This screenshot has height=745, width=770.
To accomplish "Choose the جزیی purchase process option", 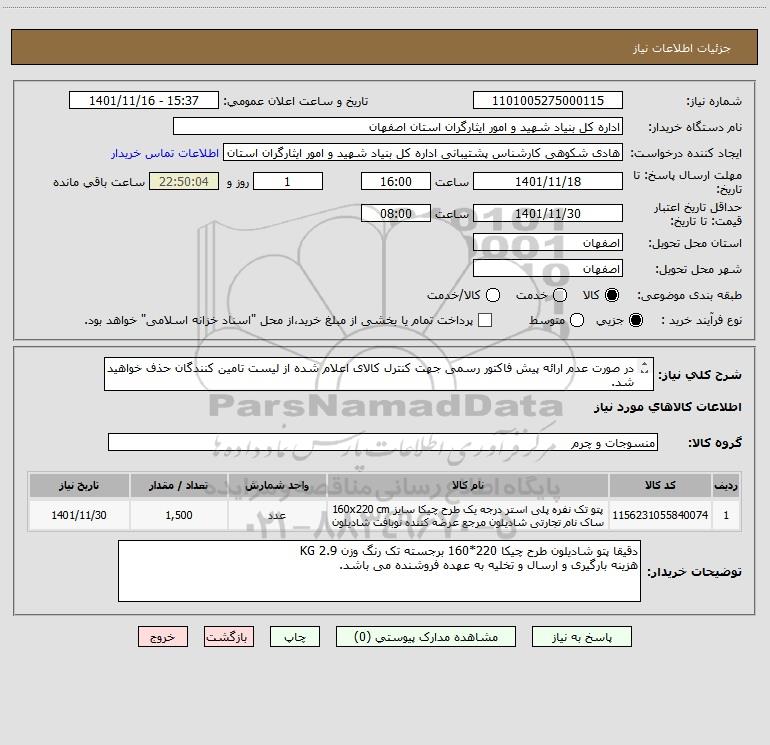I will pyautogui.click(x=636, y=320).
